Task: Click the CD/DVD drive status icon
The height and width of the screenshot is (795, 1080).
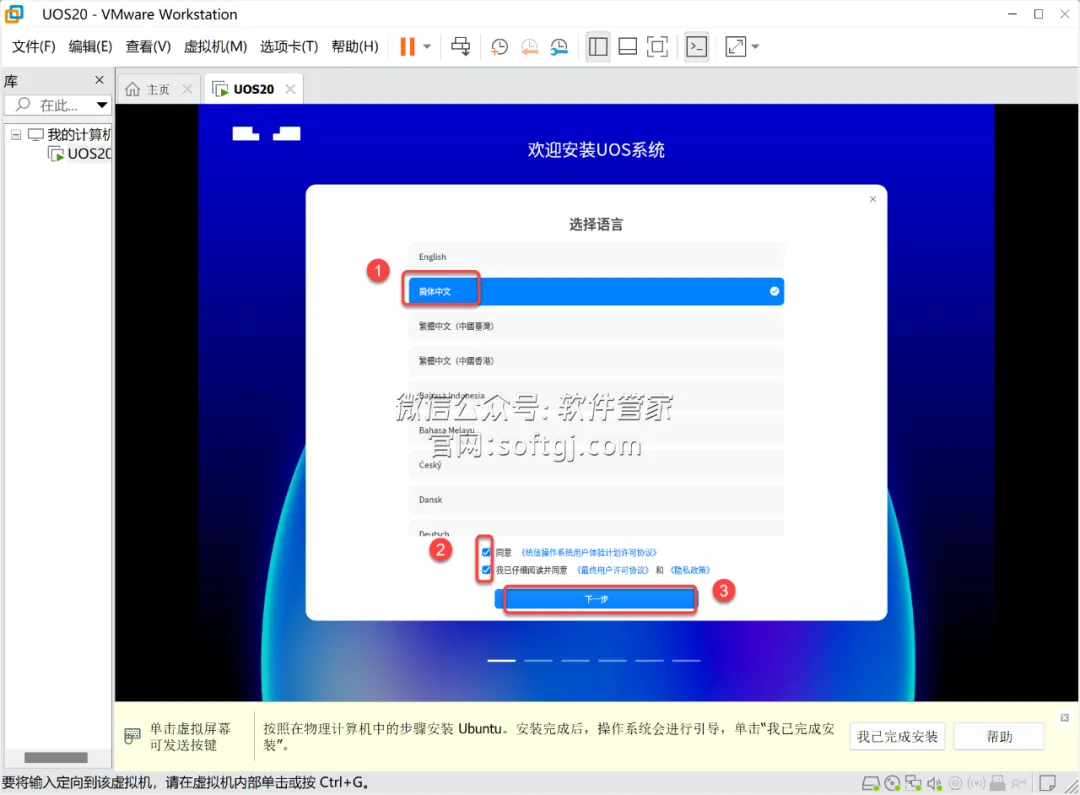Action: pyautogui.click(x=893, y=783)
